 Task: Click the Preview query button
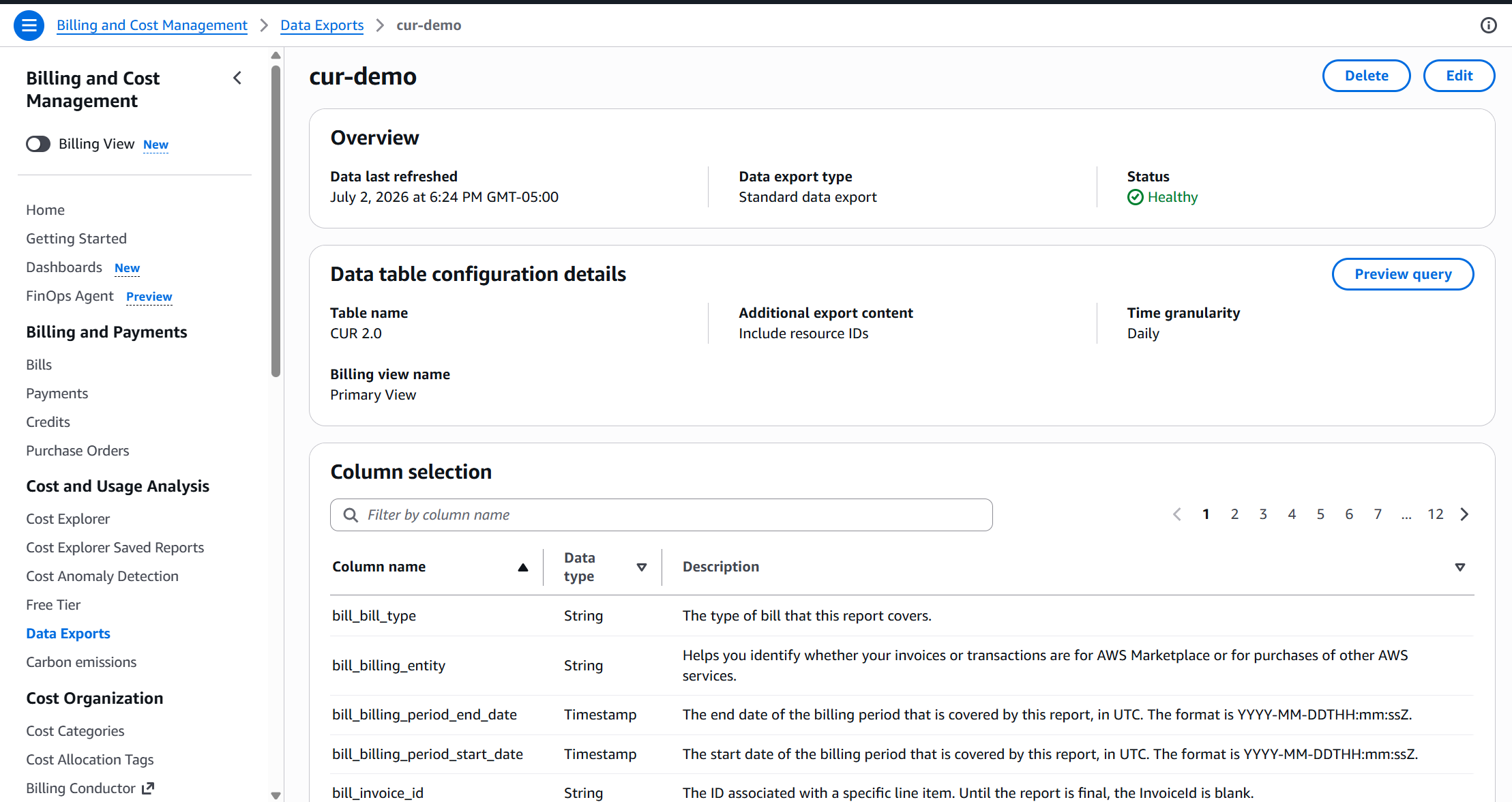point(1403,274)
